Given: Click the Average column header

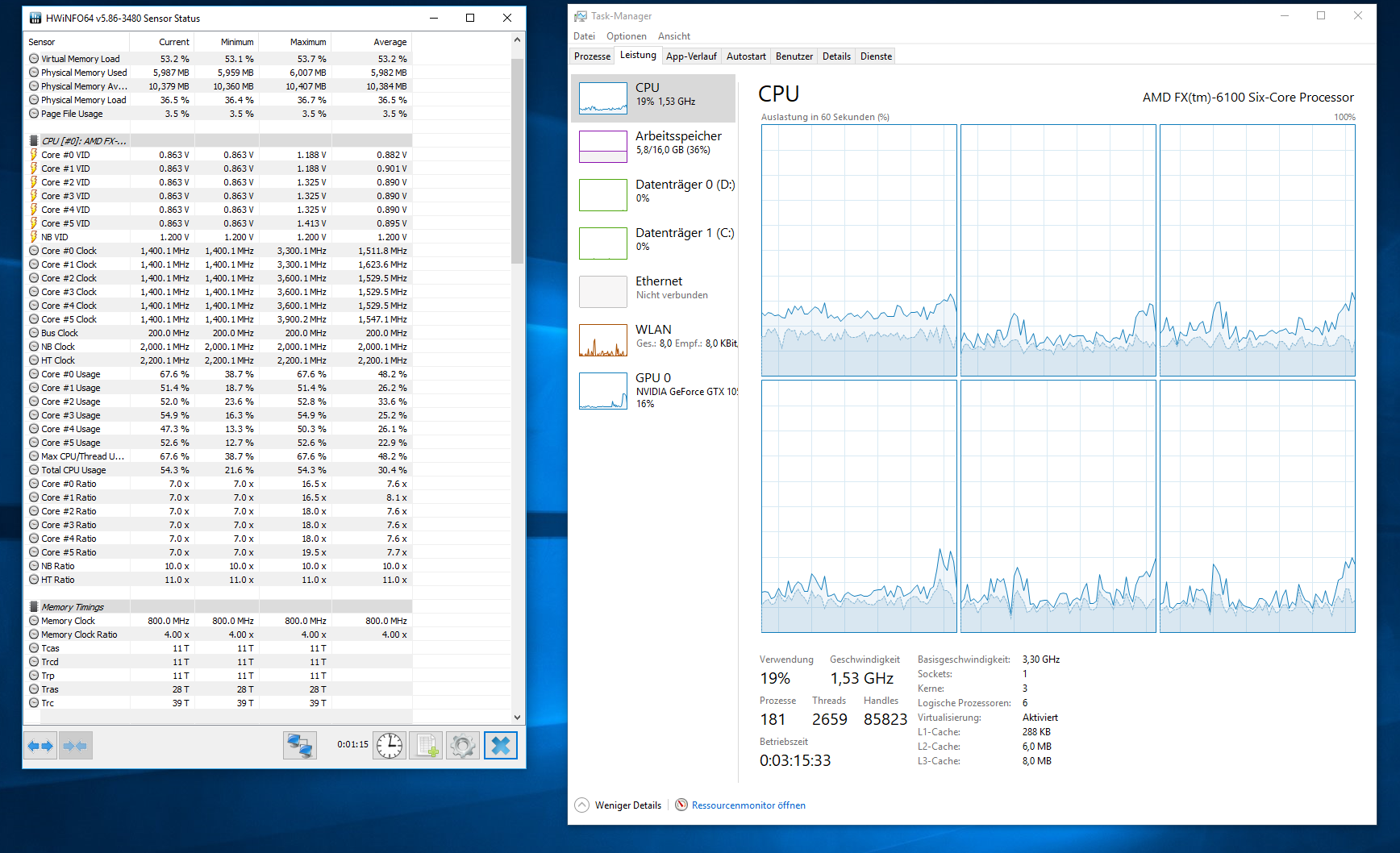Looking at the screenshot, I should [371, 42].
